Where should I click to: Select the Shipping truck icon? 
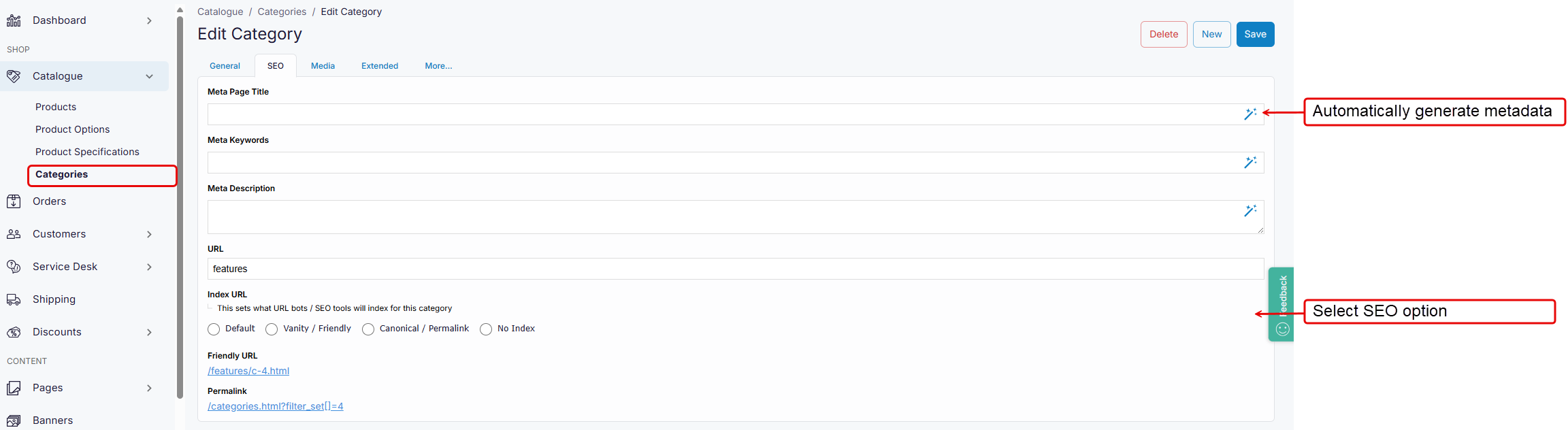tap(14, 299)
